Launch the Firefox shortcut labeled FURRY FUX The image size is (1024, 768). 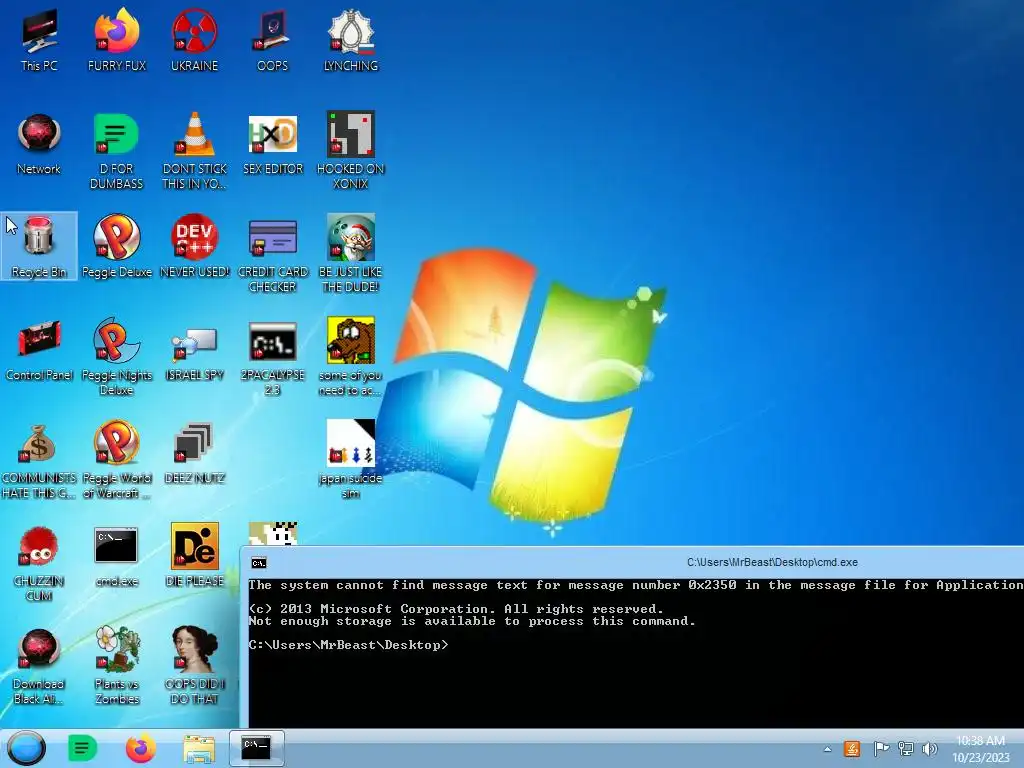117,39
